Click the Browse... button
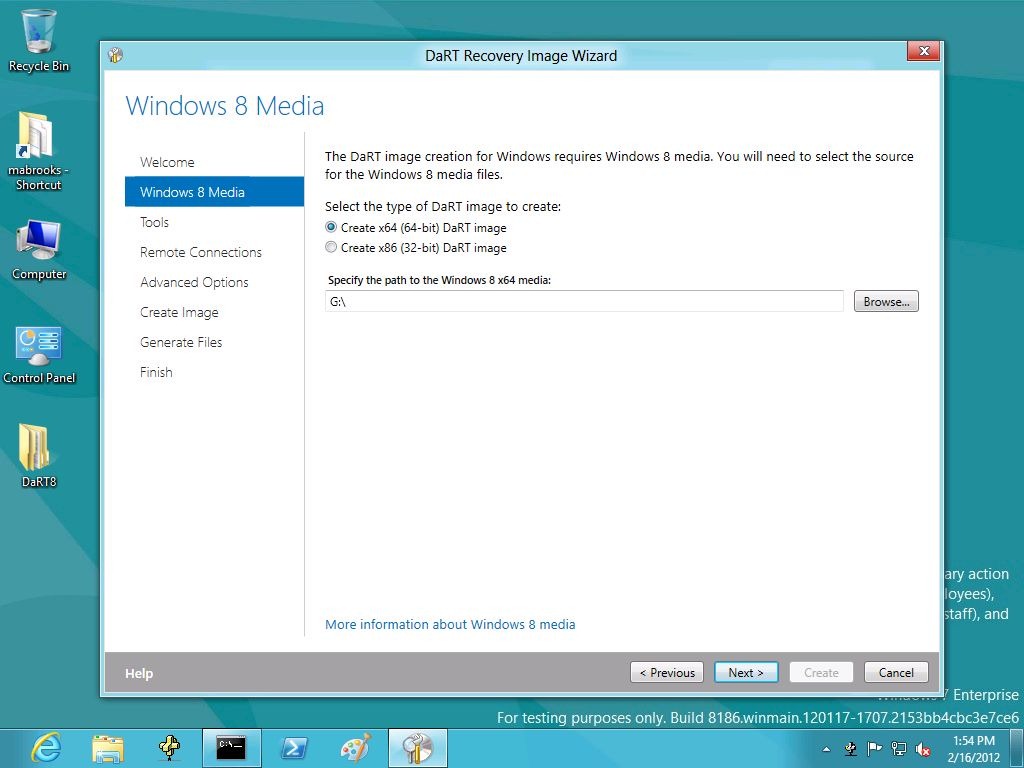Image resolution: width=1024 pixels, height=768 pixels. point(886,301)
